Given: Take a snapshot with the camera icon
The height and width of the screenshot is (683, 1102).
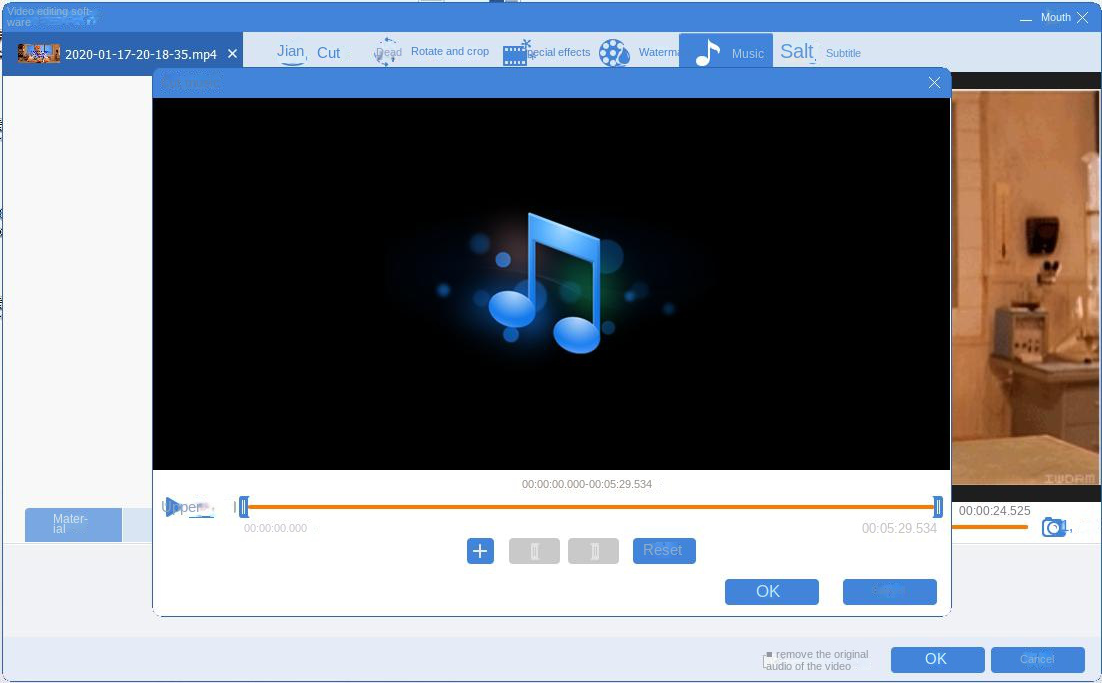Looking at the screenshot, I should pyautogui.click(x=1053, y=527).
